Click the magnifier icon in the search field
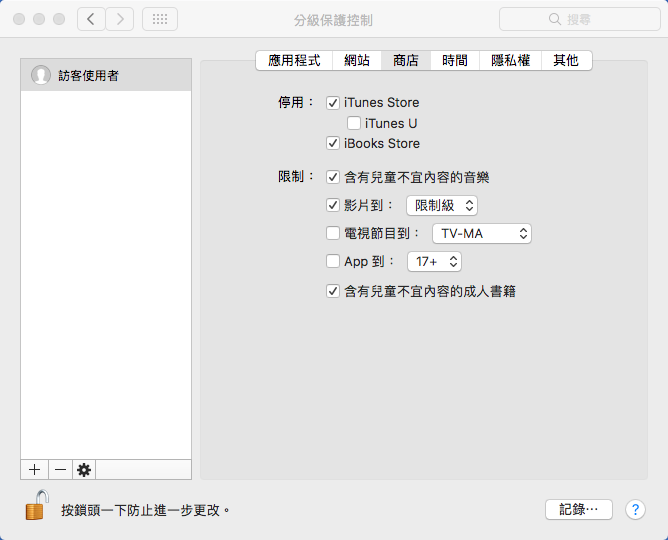Image resolution: width=668 pixels, height=540 pixels. pyautogui.click(x=554, y=19)
